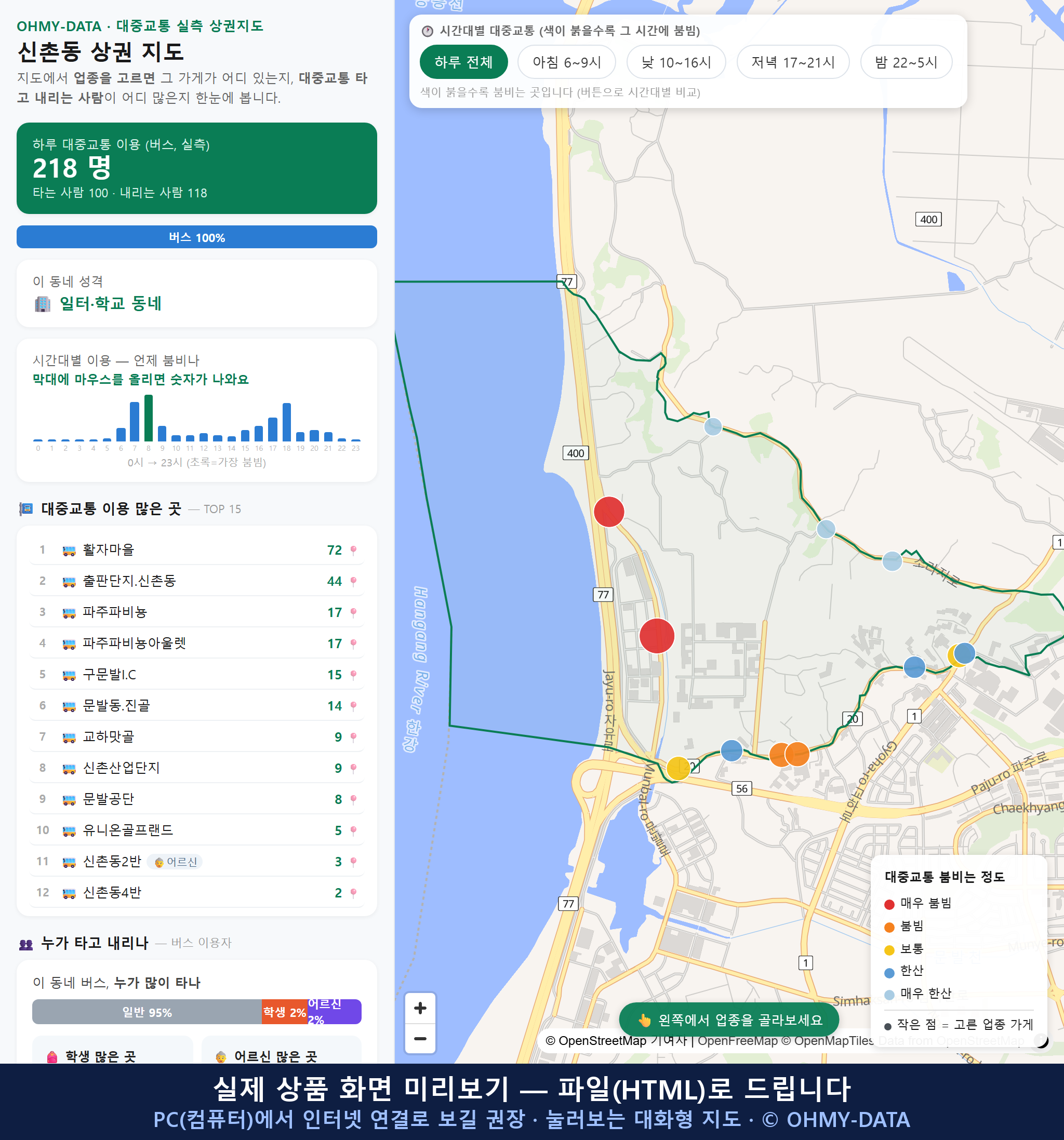Click the 18시 bar in hourly chart
Screen dimensions: 1064x1140
pos(287,422)
